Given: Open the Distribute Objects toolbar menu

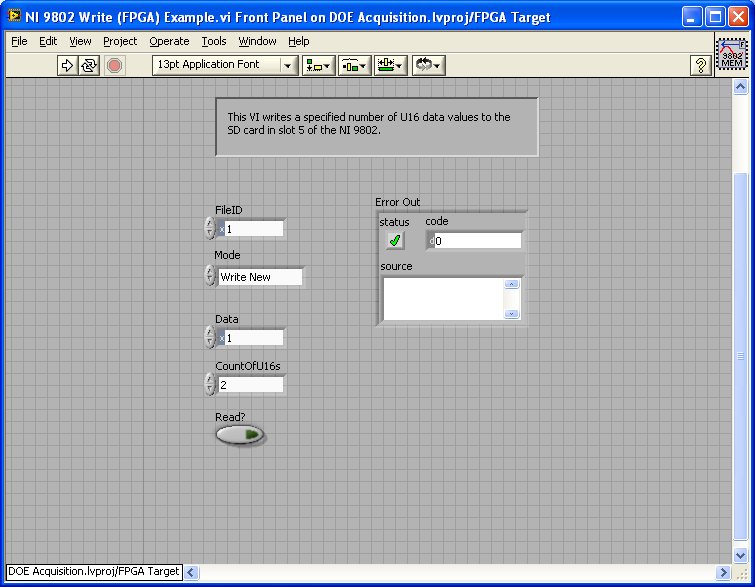Looking at the screenshot, I should point(354,65).
